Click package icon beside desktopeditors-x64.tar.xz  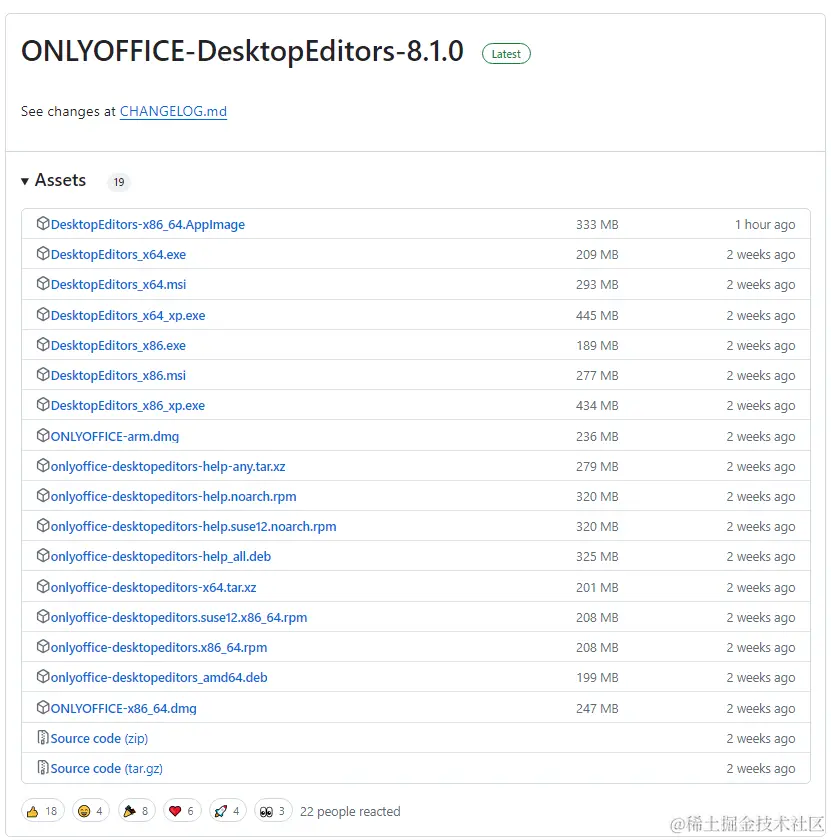tap(43, 587)
